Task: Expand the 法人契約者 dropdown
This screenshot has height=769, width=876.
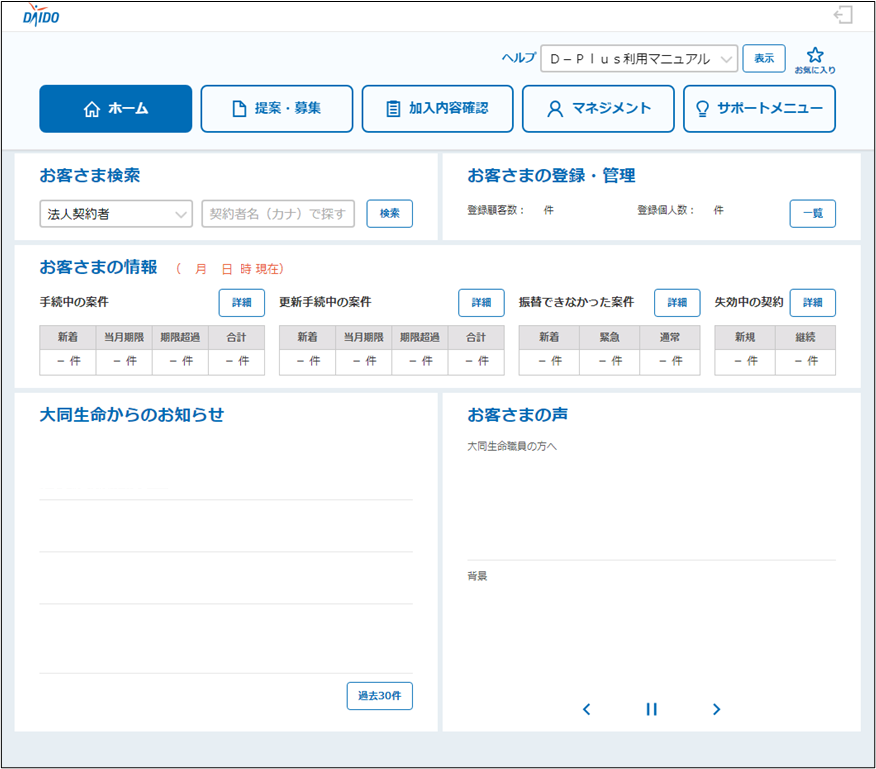Action: coord(116,213)
